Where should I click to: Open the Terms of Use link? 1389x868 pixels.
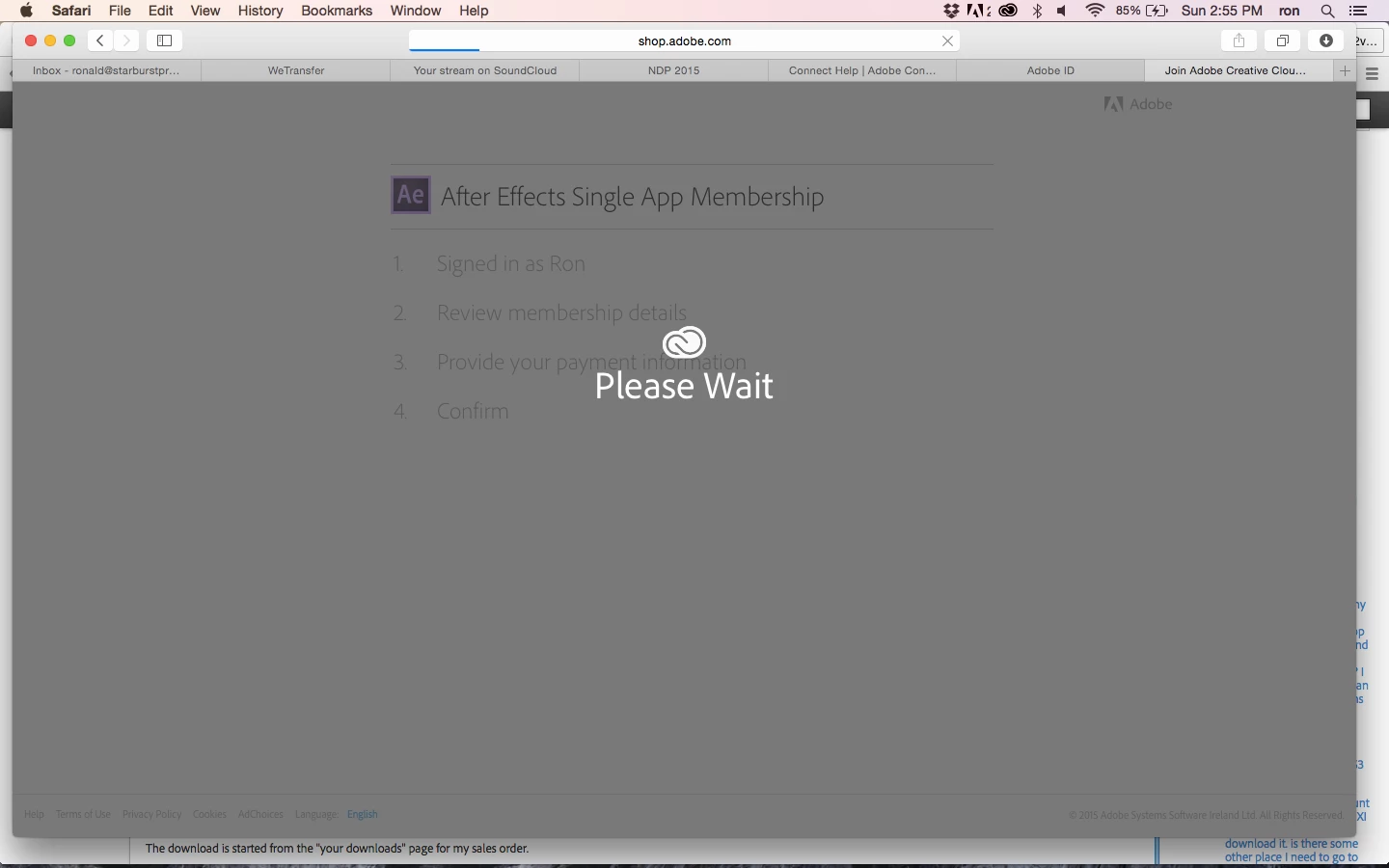point(83,814)
